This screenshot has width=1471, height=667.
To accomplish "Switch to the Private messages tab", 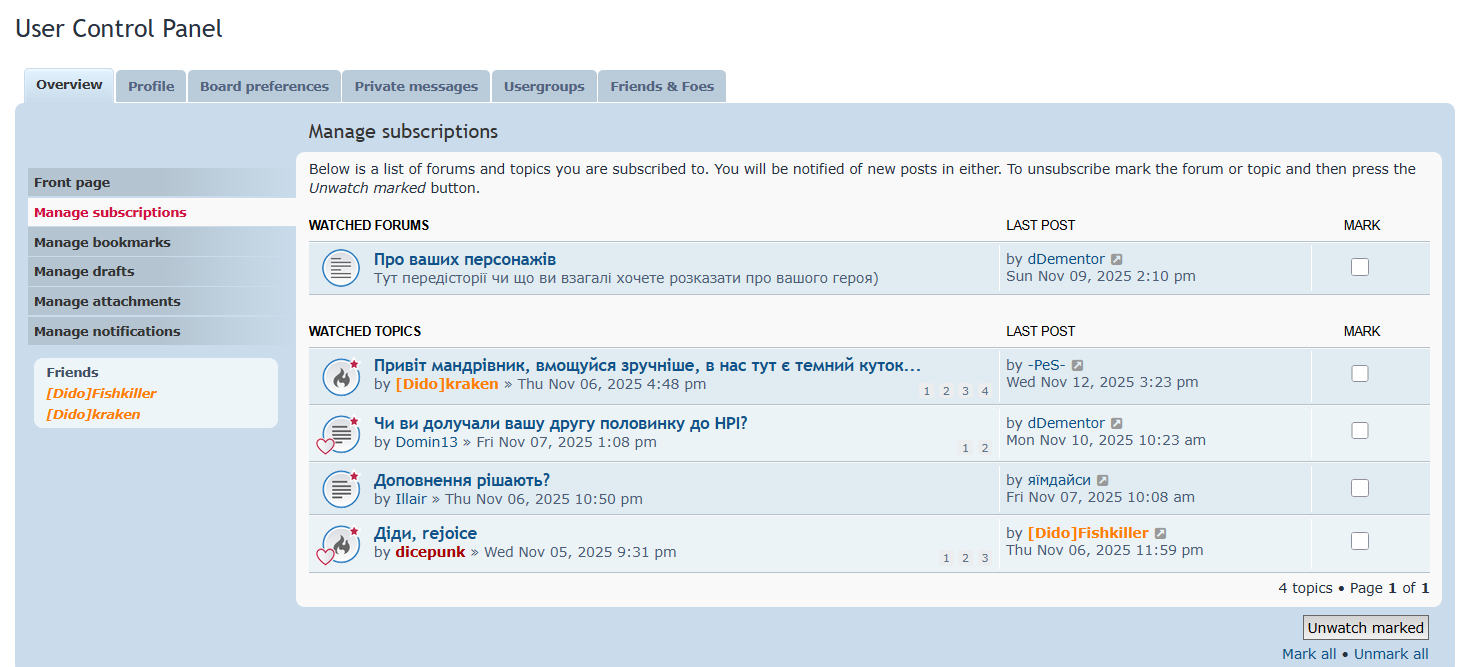I will pos(416,86).
